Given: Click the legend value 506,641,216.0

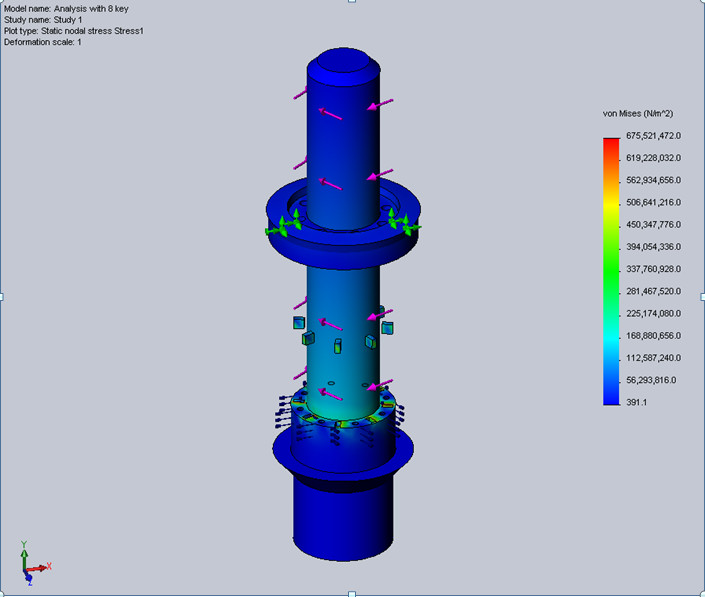Looking at the screenshot, I should point(653,202).
